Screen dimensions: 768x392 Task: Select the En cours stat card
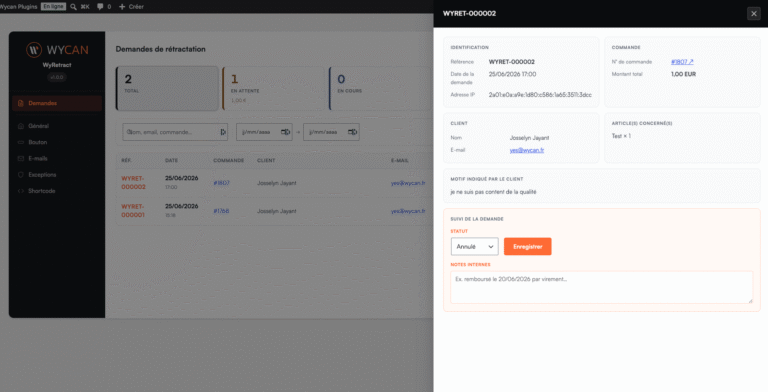pyautogui.click(x=380, y=89)
